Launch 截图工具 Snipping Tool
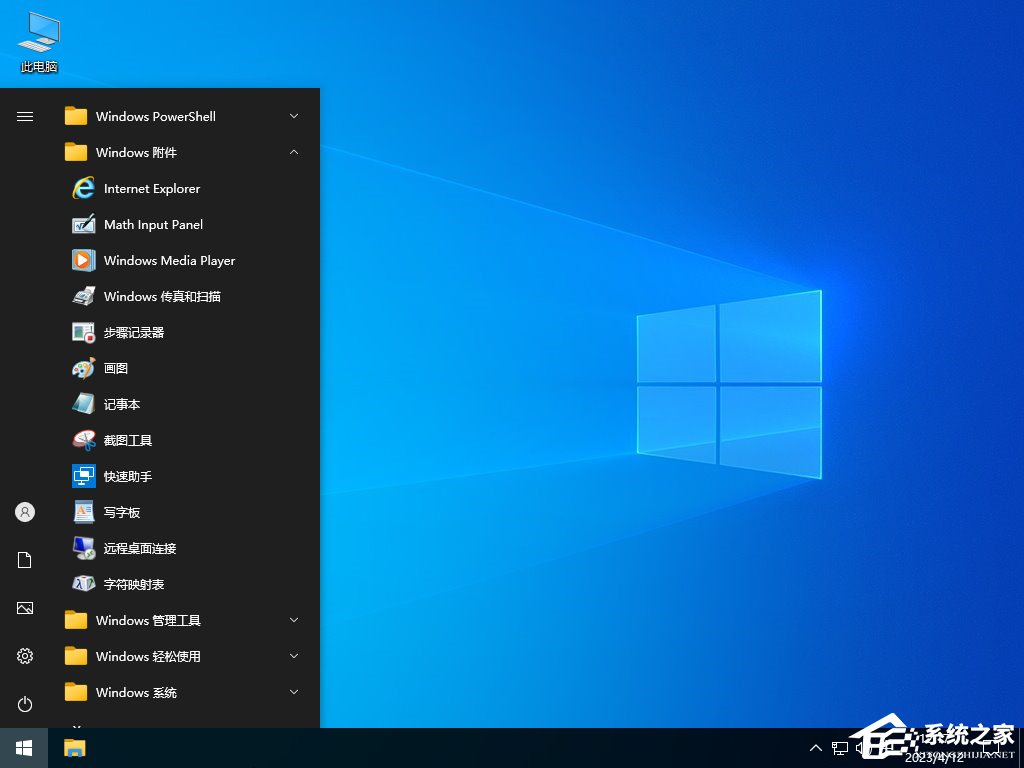Image resolution: width=1024 pixels, height=768 pixels. click(x=183, y=440)
